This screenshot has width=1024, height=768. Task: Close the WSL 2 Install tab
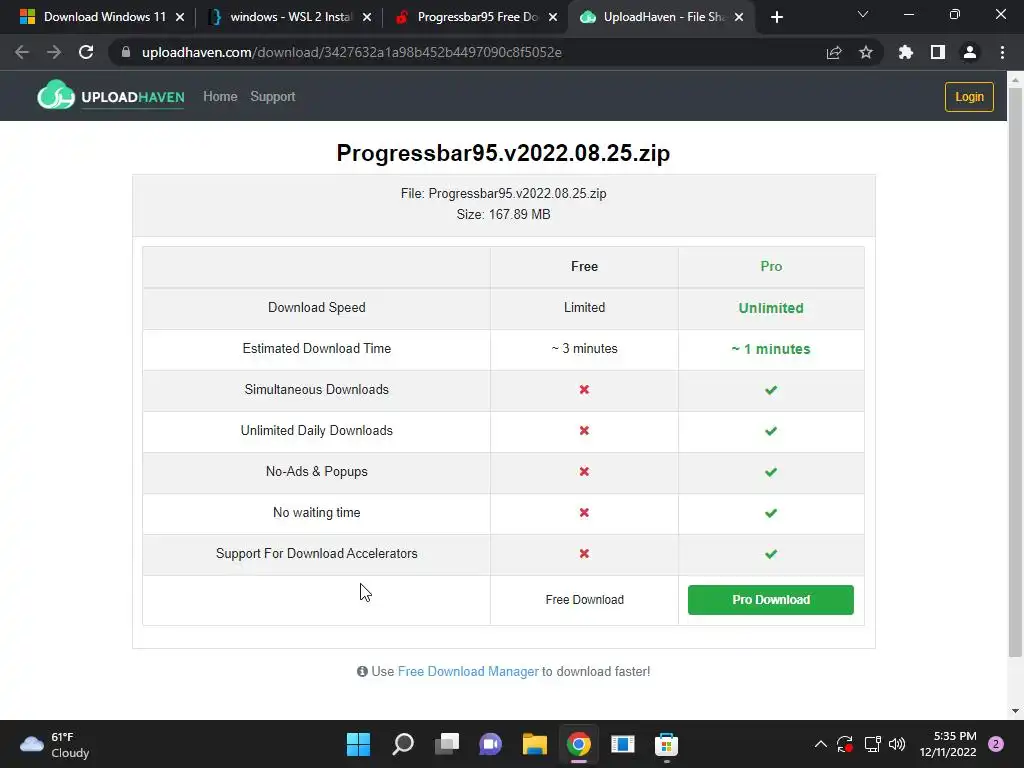point(367,17)
